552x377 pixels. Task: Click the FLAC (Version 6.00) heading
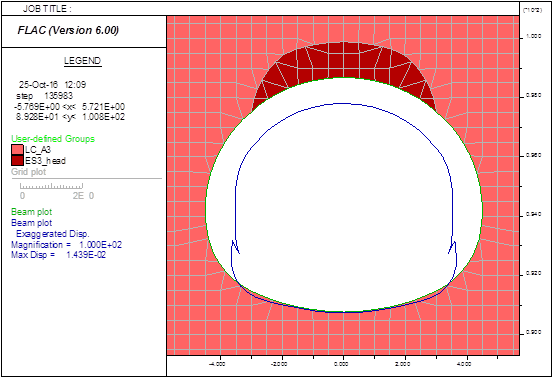click(x=68, y=30)
